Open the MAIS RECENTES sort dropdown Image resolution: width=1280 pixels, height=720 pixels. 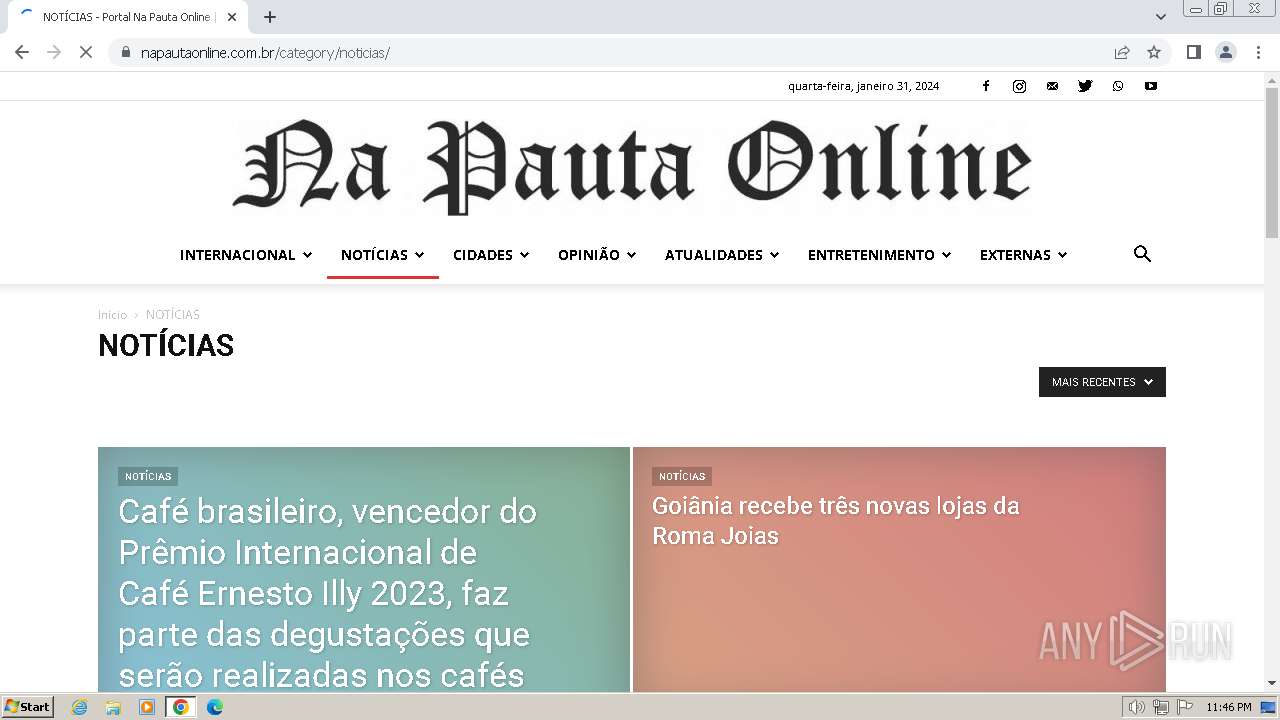pyautogui.click(x=1102, y=382)
